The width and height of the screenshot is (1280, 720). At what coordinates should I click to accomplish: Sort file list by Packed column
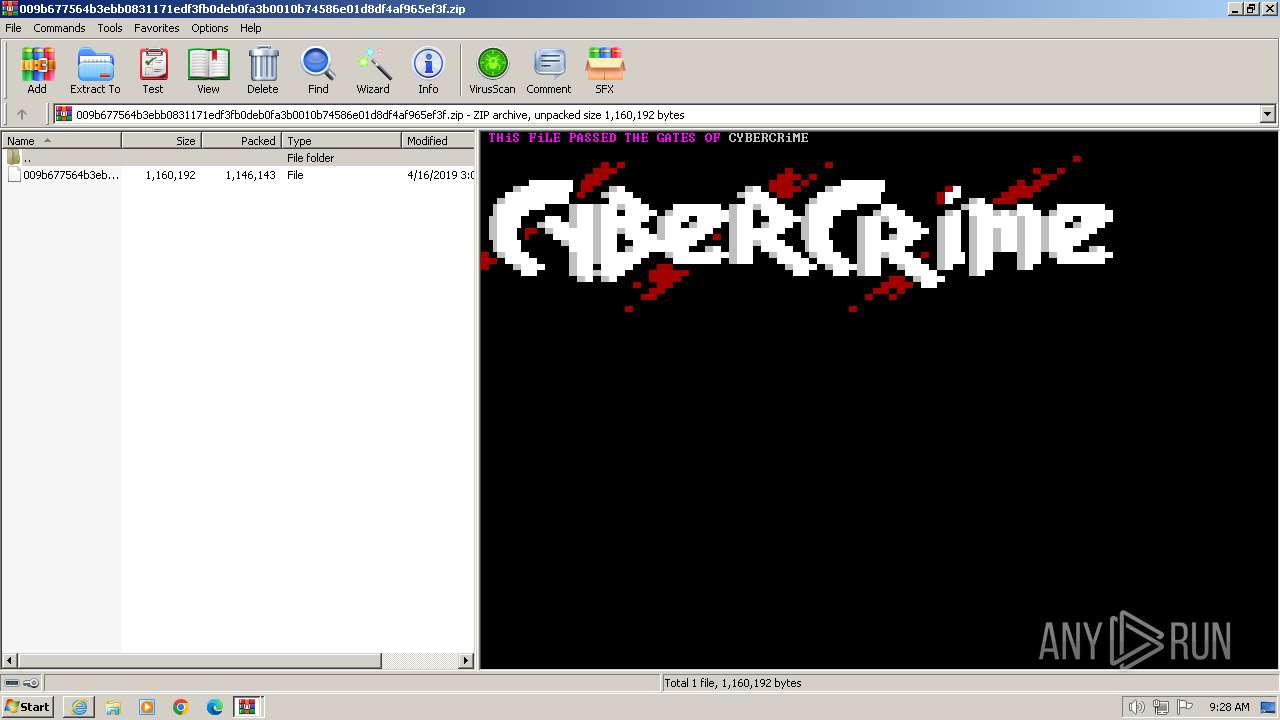click(241, 141)
